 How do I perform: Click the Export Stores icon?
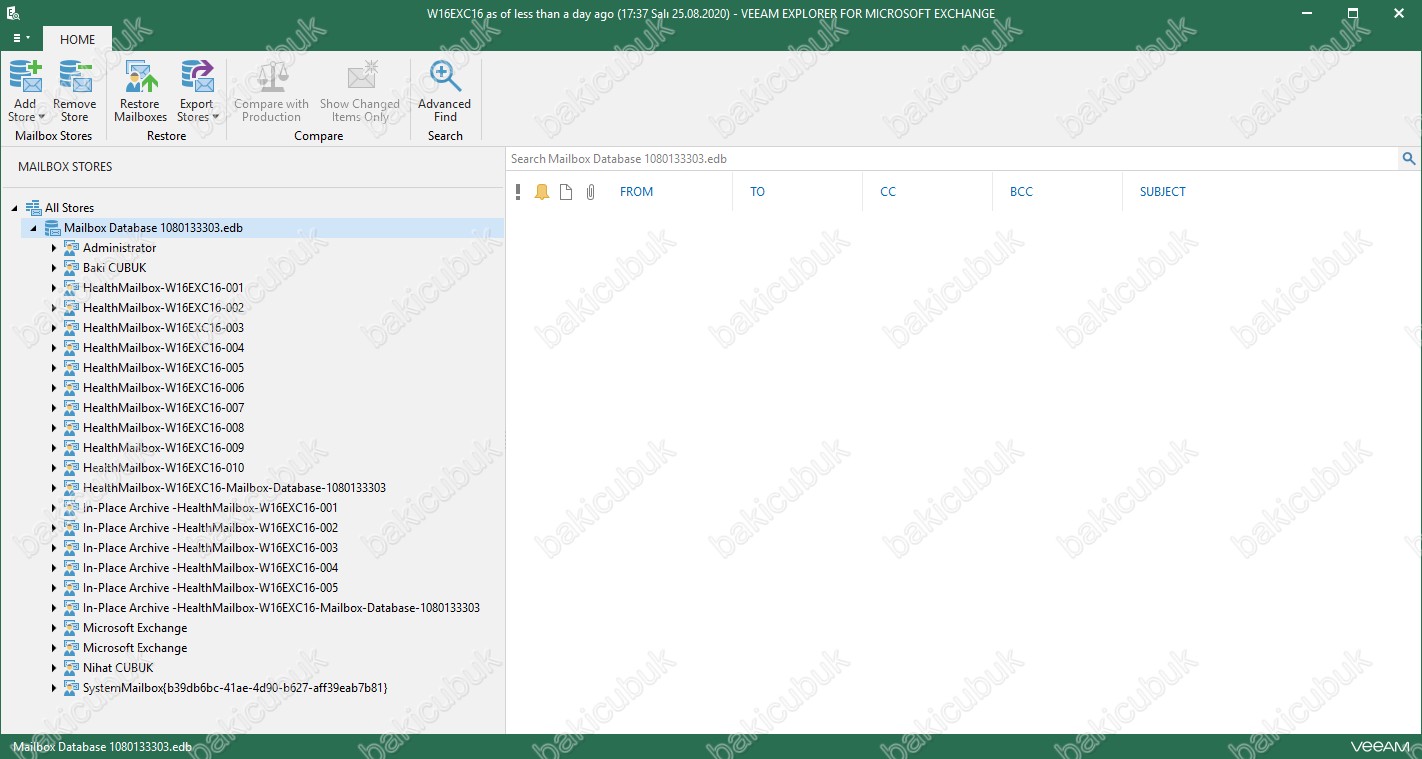tap(197, 77)
